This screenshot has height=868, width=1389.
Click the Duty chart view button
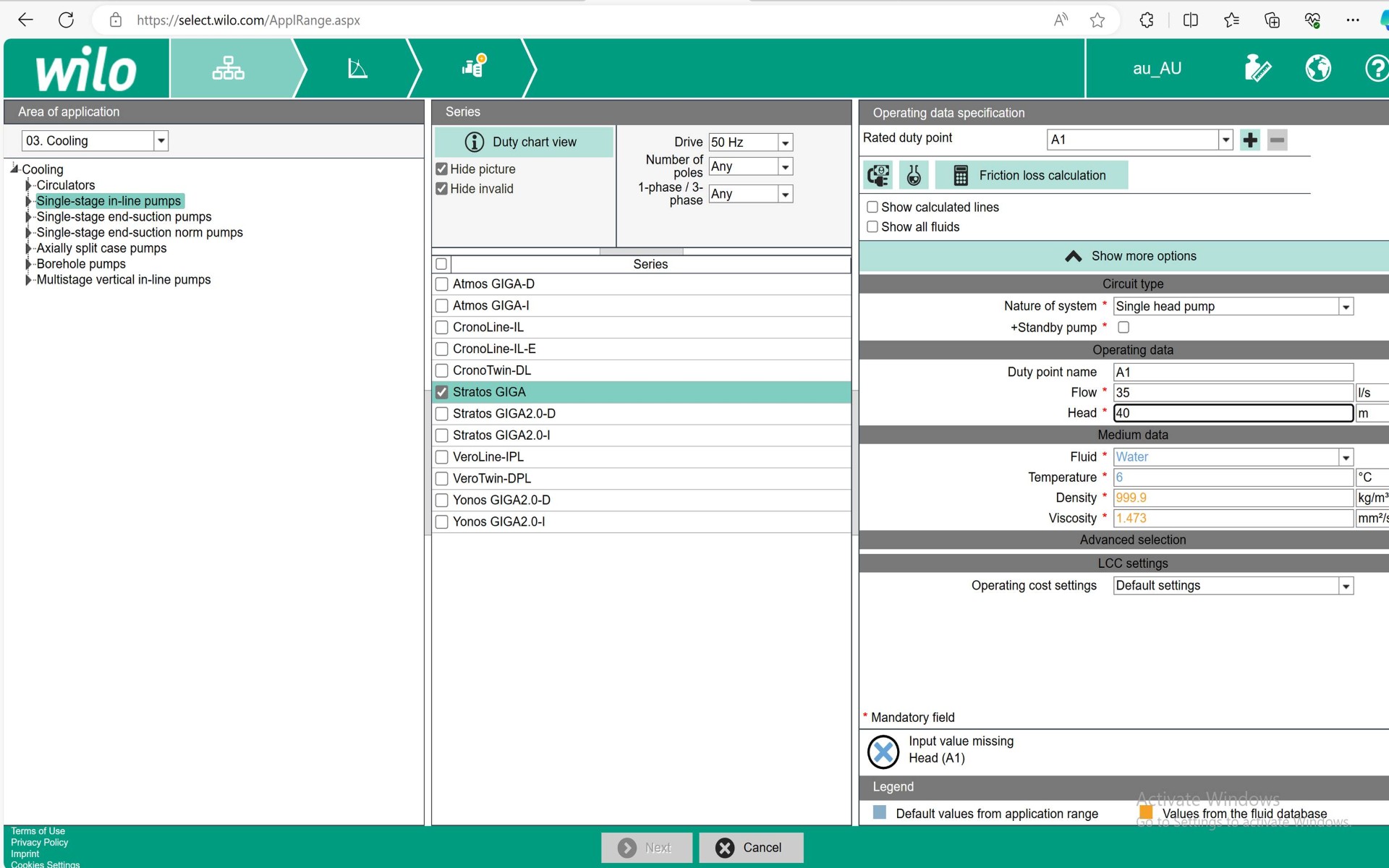tap(524, 142)
